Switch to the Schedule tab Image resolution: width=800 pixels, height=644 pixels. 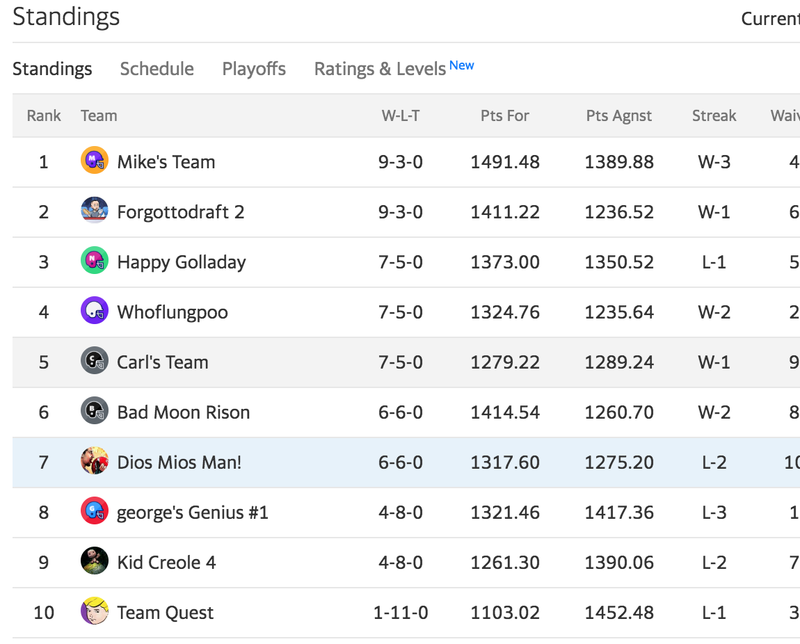tap(157, 69)
